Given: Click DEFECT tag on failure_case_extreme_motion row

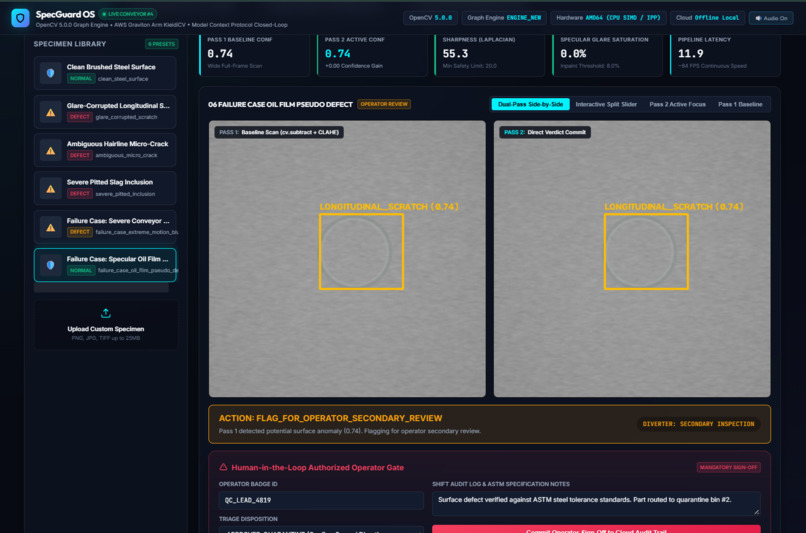Looking at the screenshot, I should [x=80, y=232].
